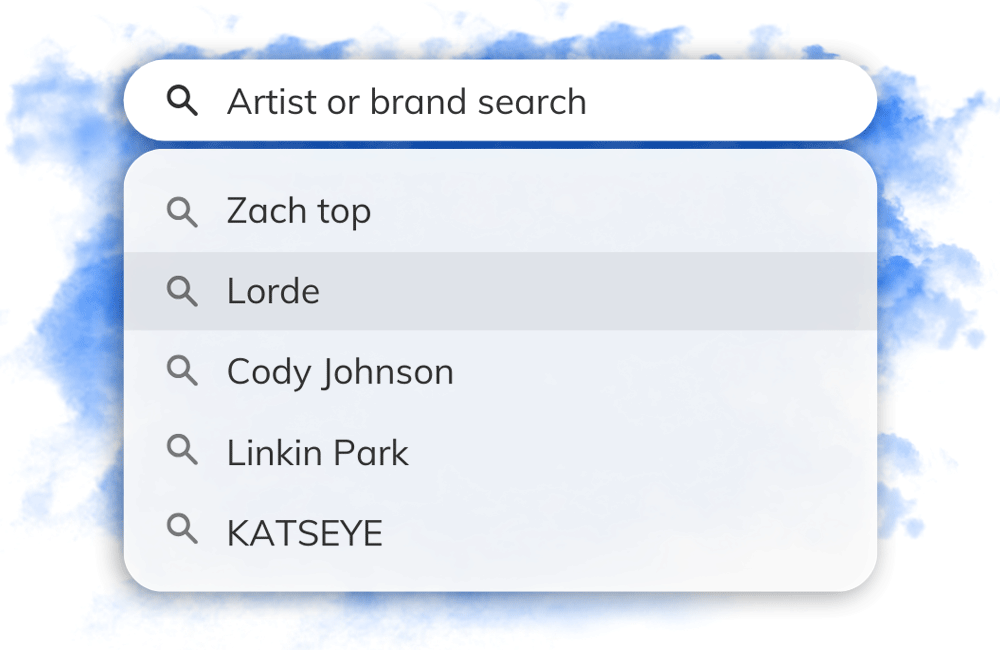The width and height of the screenshot is (1000, 650).
Task: Click the magnifier icon beside Linkin Park
Action: (182, 451)
